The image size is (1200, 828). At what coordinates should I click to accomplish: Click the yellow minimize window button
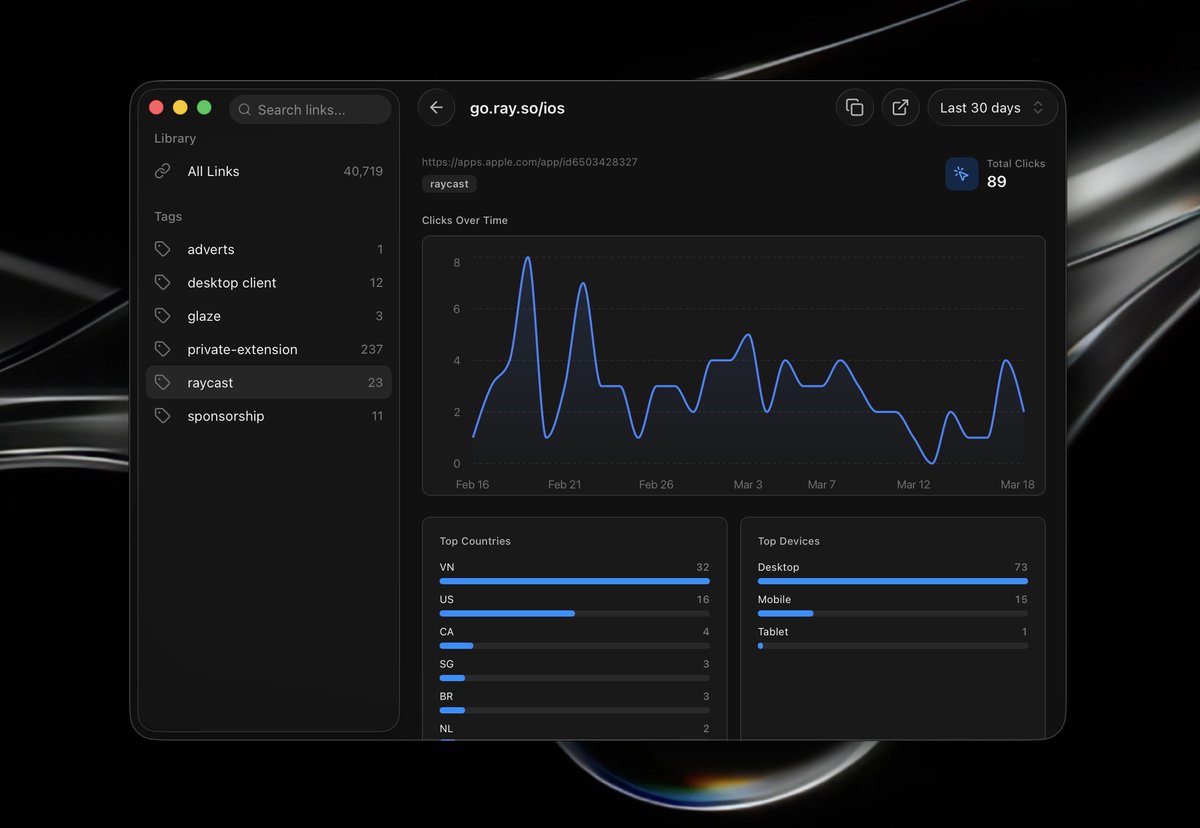[x=180, y=107]
